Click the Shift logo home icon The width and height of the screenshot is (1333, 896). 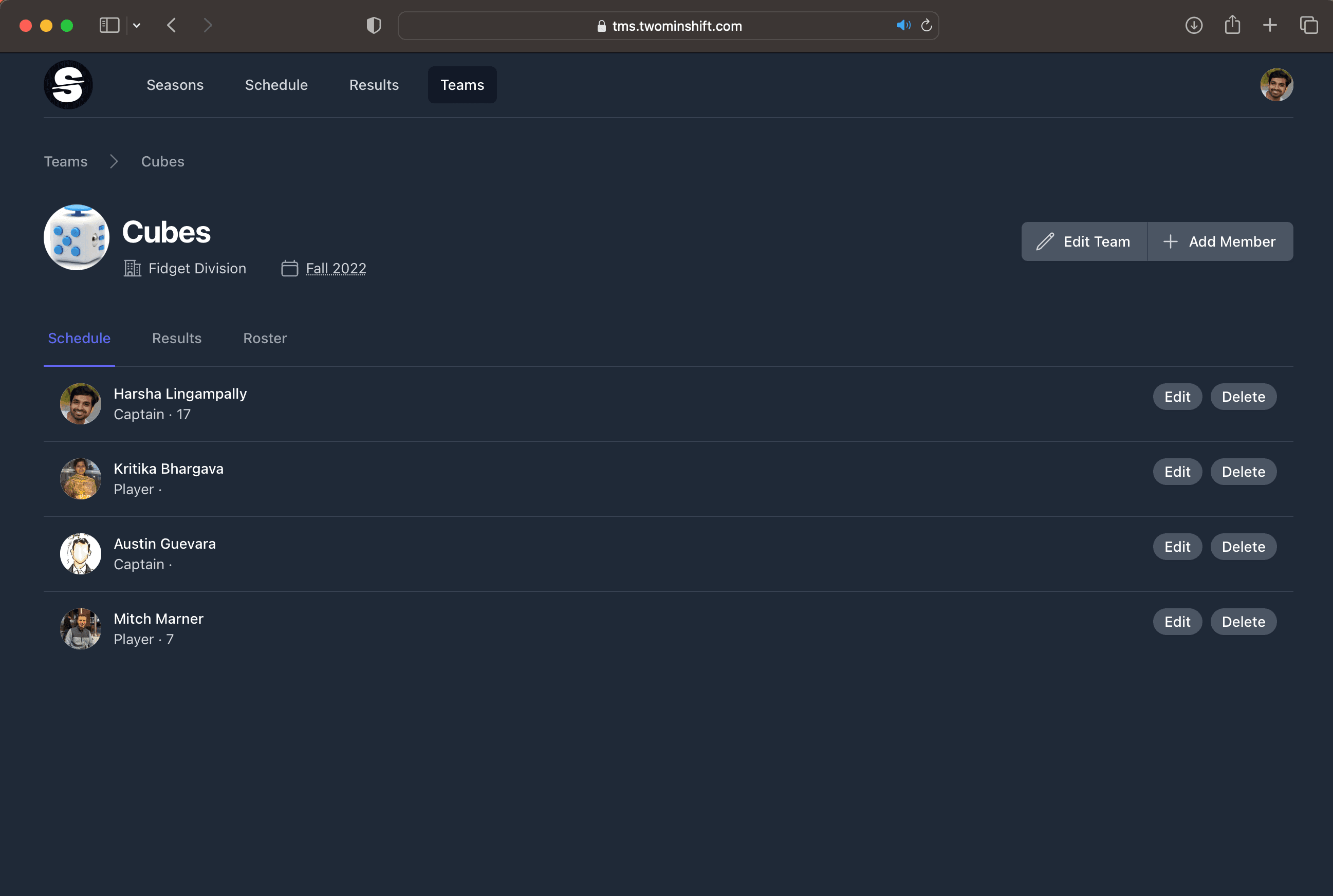[68, 85]
